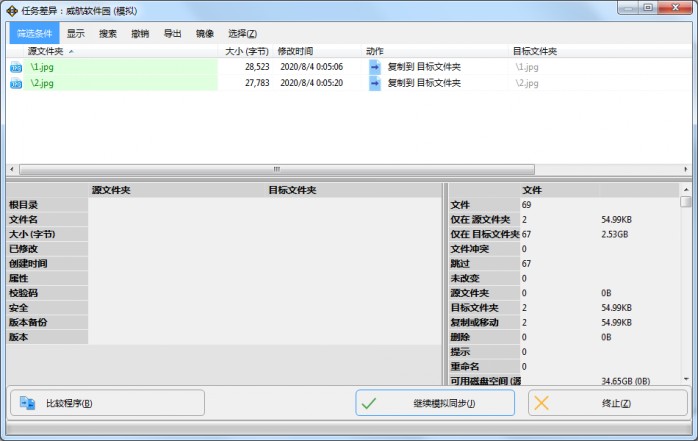The width and height of the screenshot is (698, 441).
Task: Click copy-to-target arrow icon for 2.jpg
Action: (x=375, y=83)
